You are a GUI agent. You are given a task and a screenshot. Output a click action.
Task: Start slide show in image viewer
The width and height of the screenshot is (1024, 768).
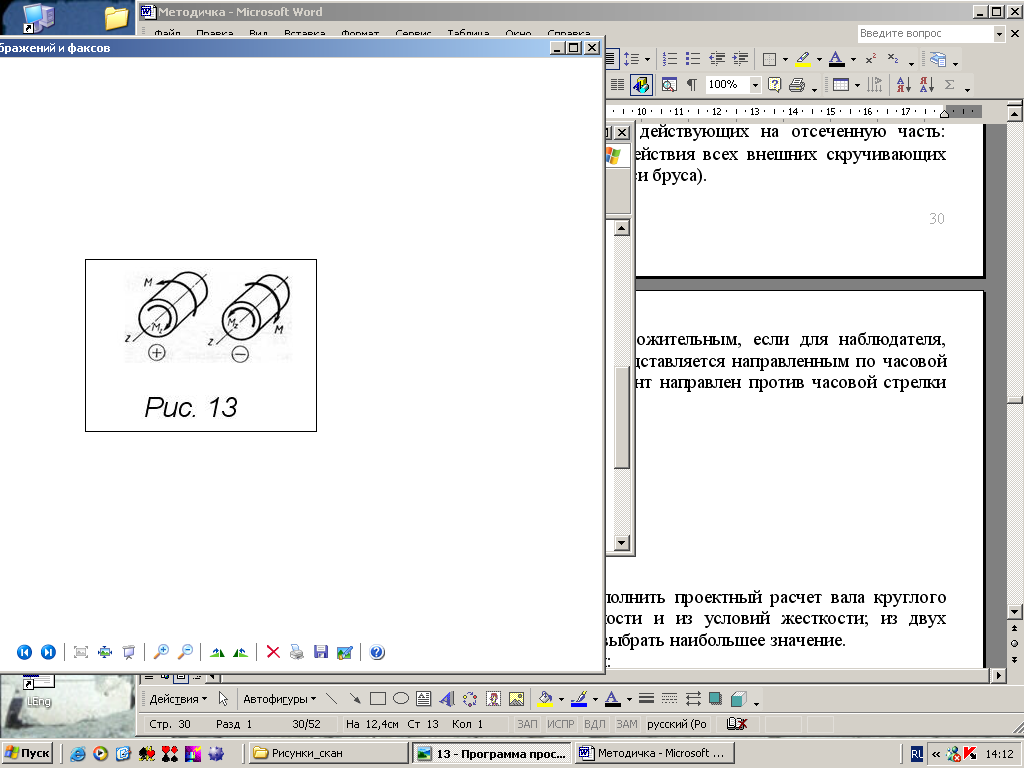(x=129, y=652)
